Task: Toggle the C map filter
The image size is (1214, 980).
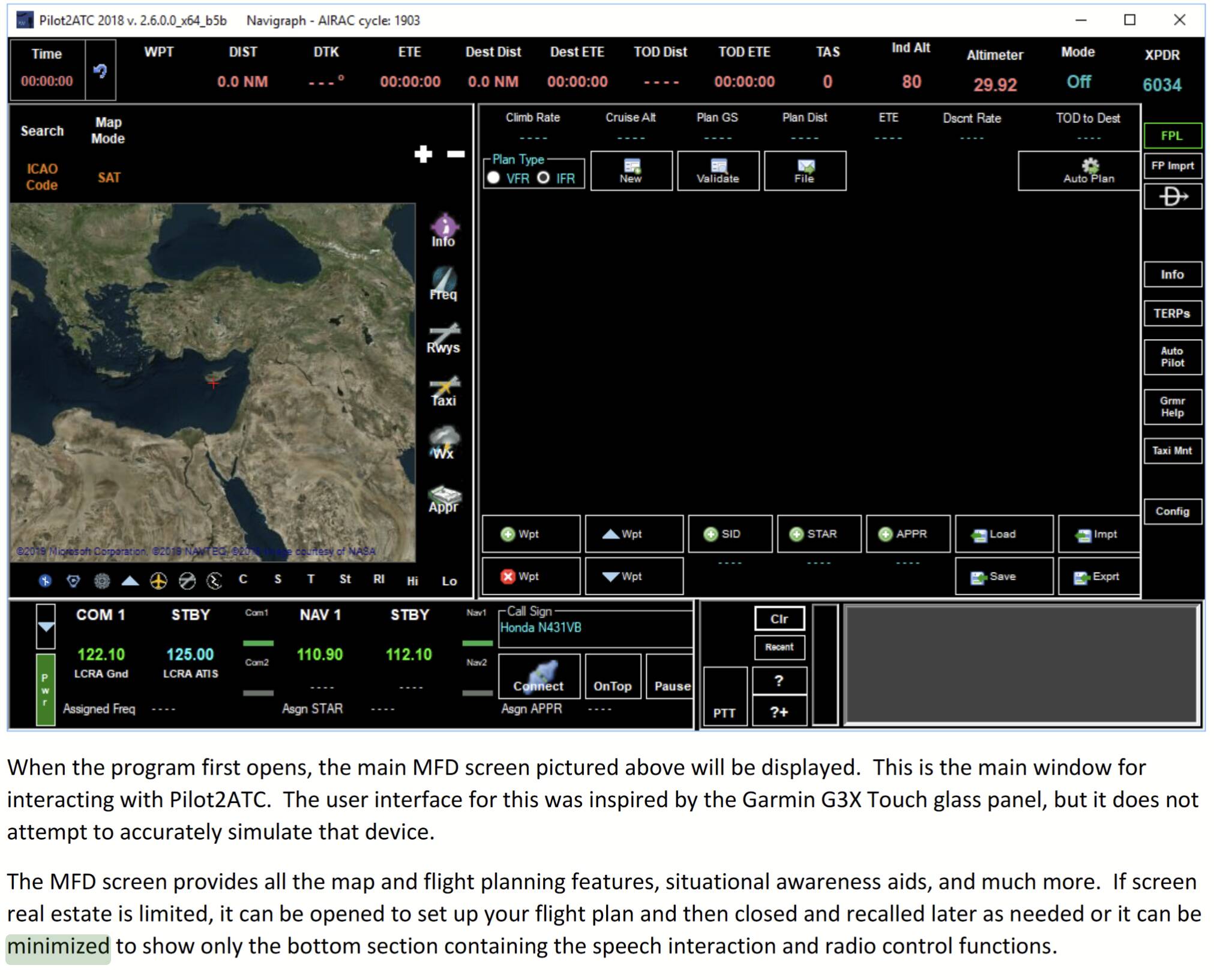Action: pos(243,579)
